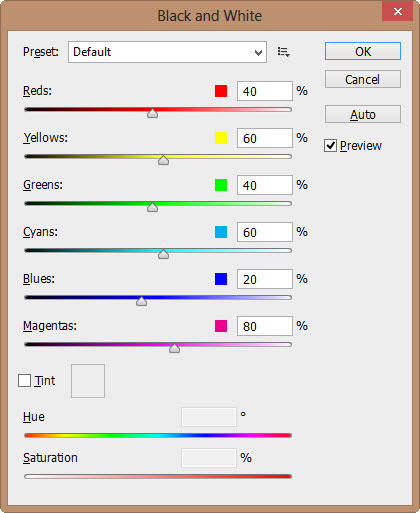Click the magenta color swatch beside Magentas
This screenshot has height=513, width=420.
221,326
